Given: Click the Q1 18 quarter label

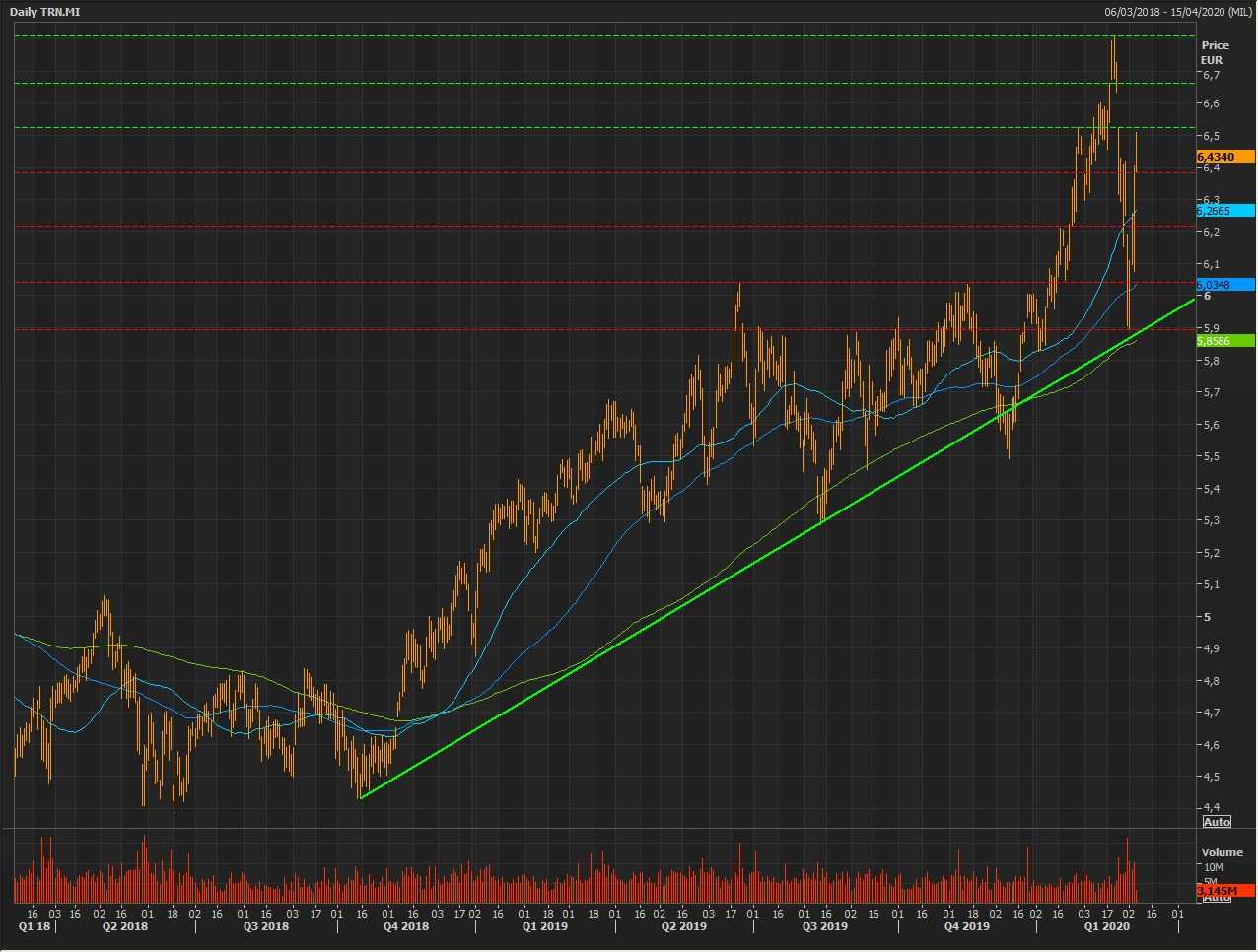Looking at the screenshot, I should click(x=35, y=927).
